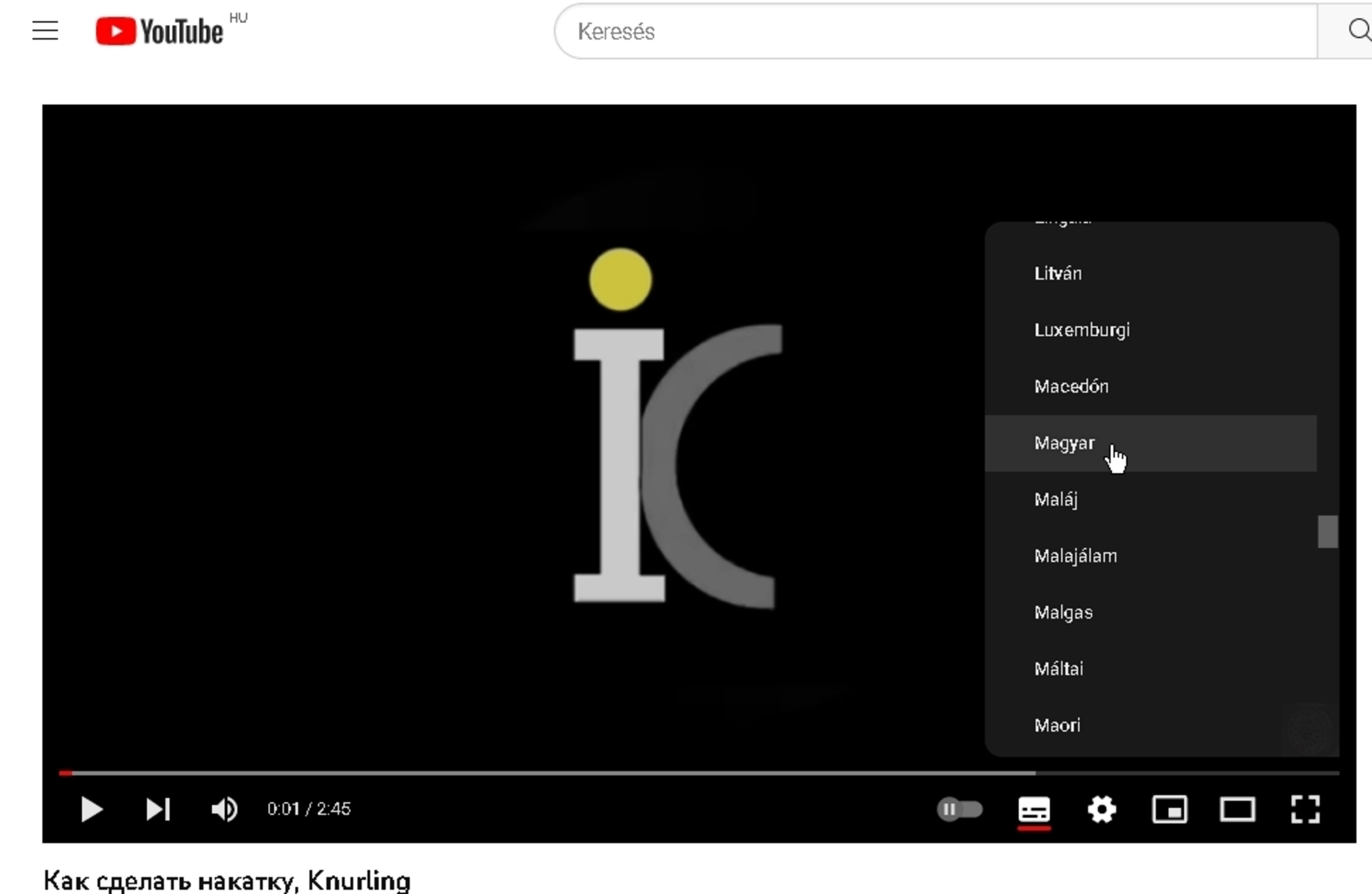Toggle subtitles/closed captions button
Image resolution: width=1372 pixels, height=894 pixels.
click(1033, 809)
